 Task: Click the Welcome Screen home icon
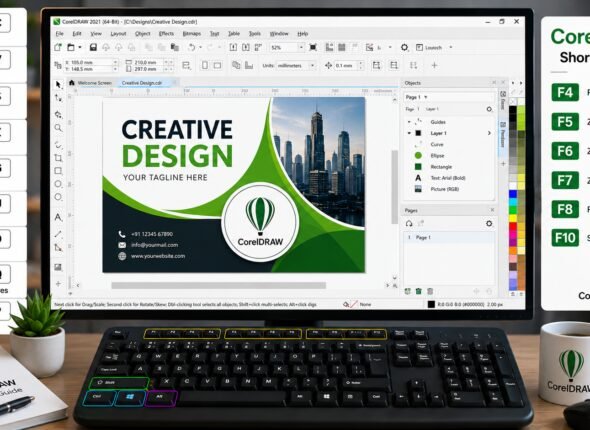72,83
